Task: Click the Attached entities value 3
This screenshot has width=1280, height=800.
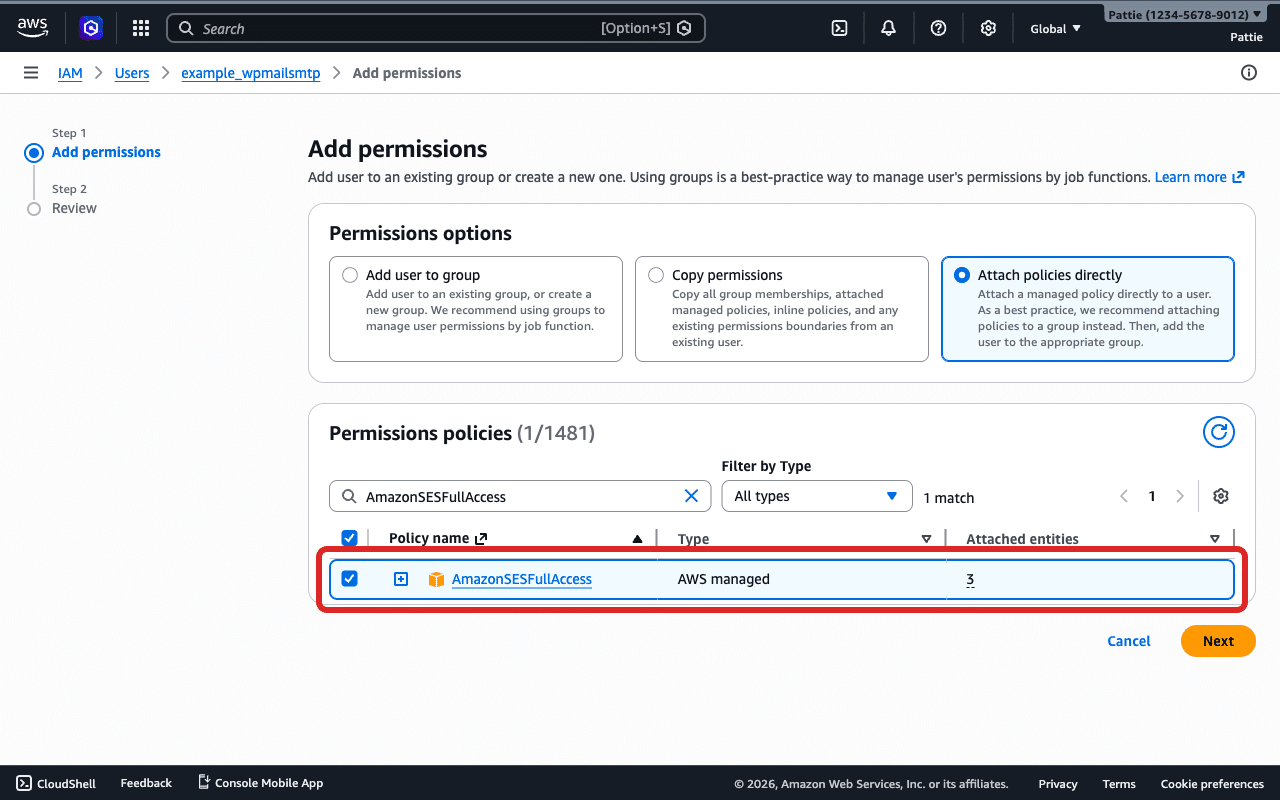Action: pos(970,579)
